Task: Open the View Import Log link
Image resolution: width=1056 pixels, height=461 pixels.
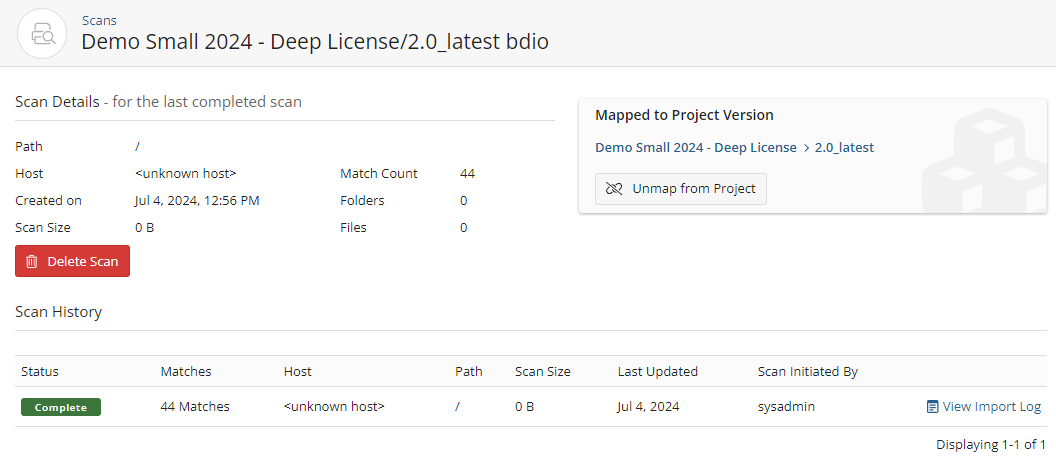Action: tap(991, 407)
